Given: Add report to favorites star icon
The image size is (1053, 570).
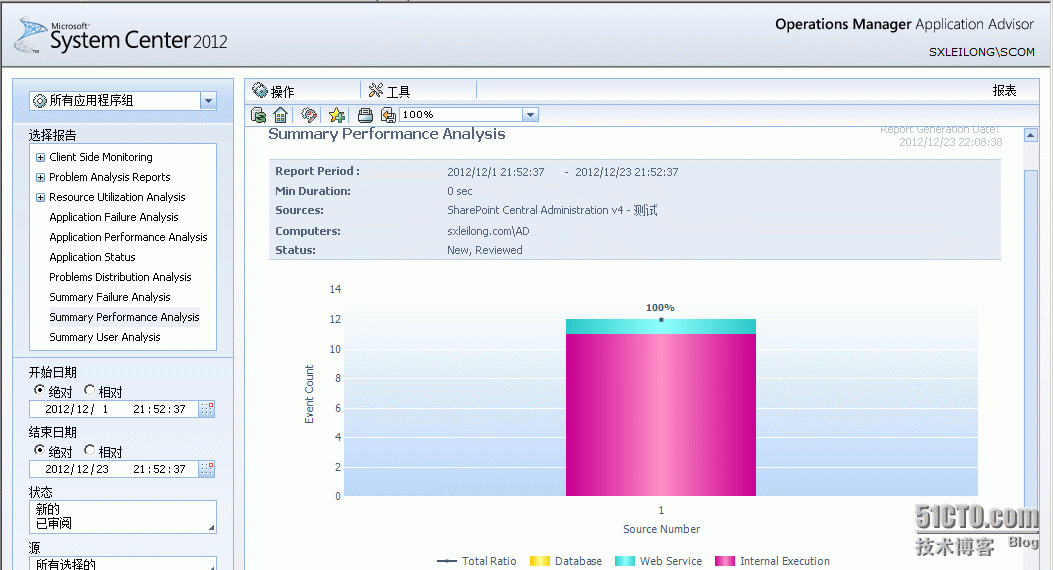Looking at the screenshot, I should (x=336, y=115).
